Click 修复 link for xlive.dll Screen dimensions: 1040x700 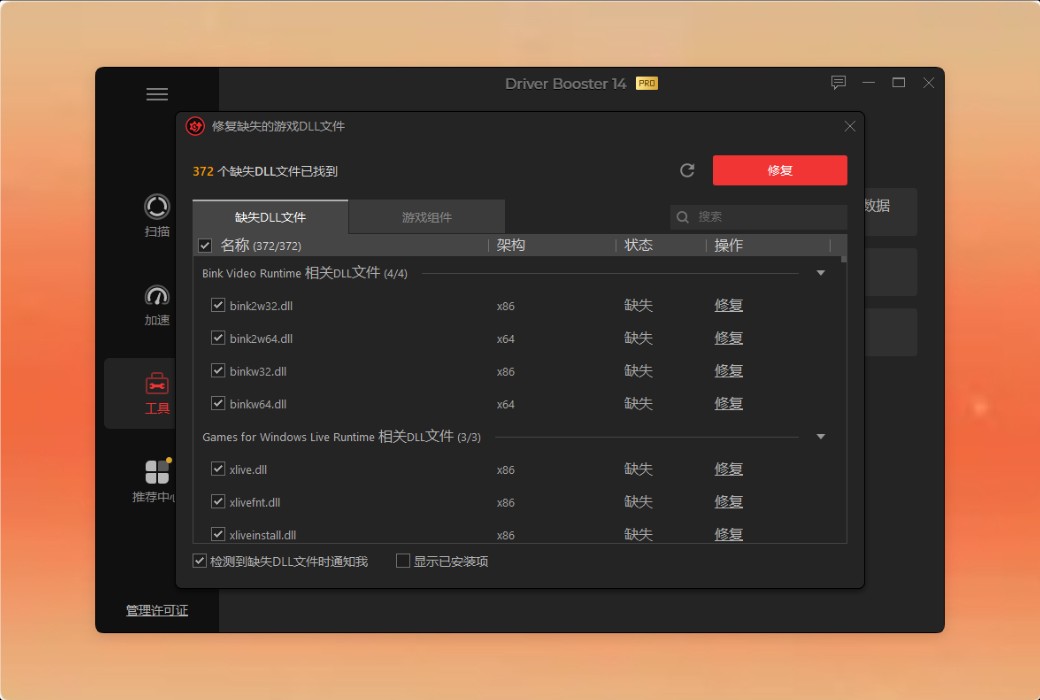coord(728,468)
